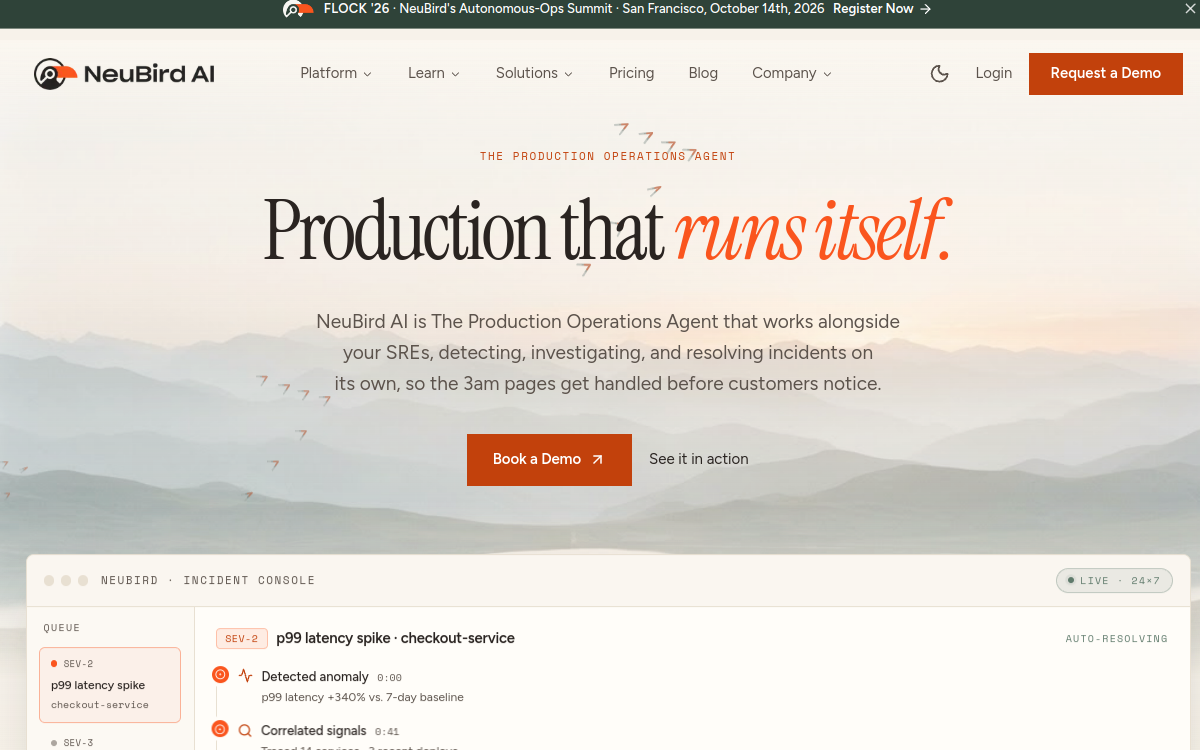Expand the Platform dropdown menu

pos(336,73)
